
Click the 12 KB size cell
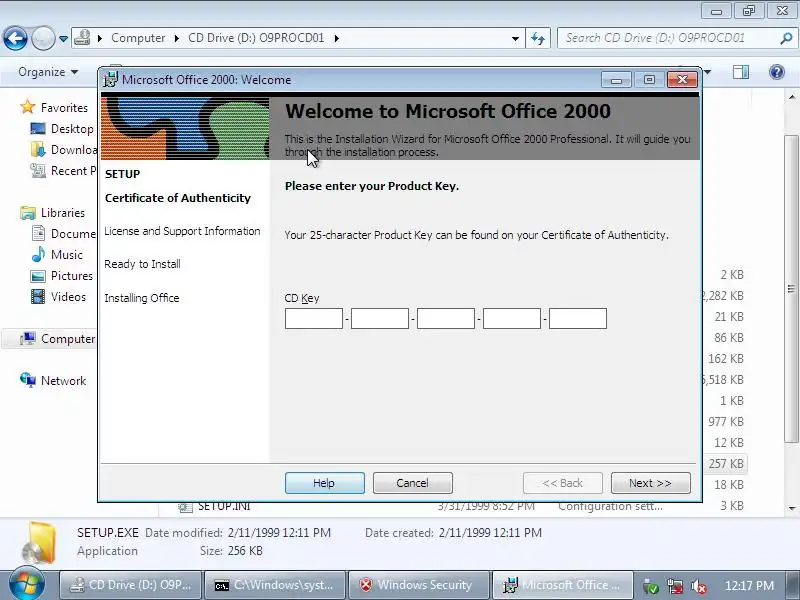click(729, 443)
